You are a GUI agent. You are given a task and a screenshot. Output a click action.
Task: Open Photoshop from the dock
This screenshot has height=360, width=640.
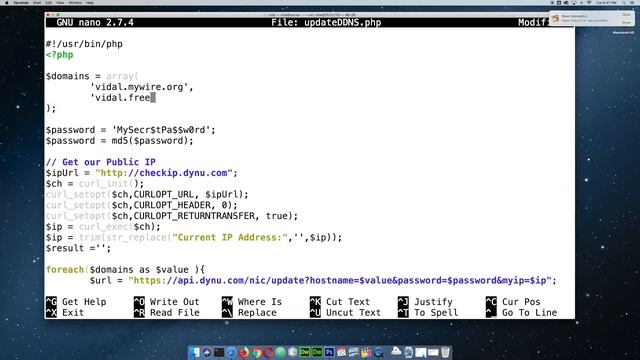click(x=329, y=352)
